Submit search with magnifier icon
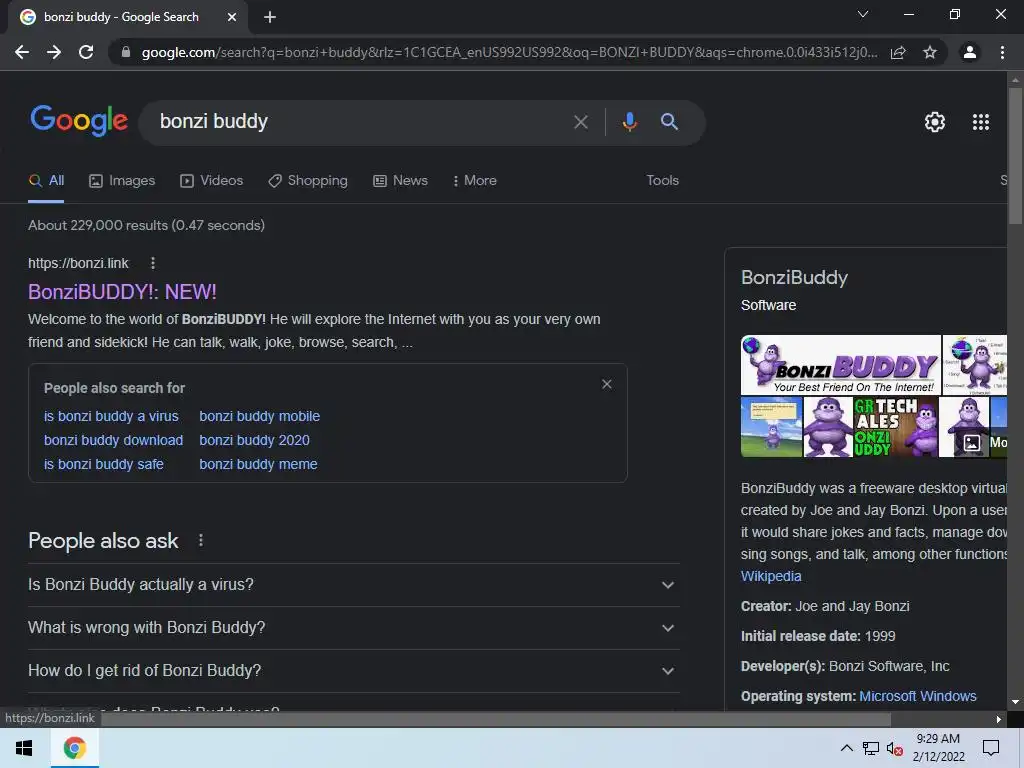 coord(669,121)
